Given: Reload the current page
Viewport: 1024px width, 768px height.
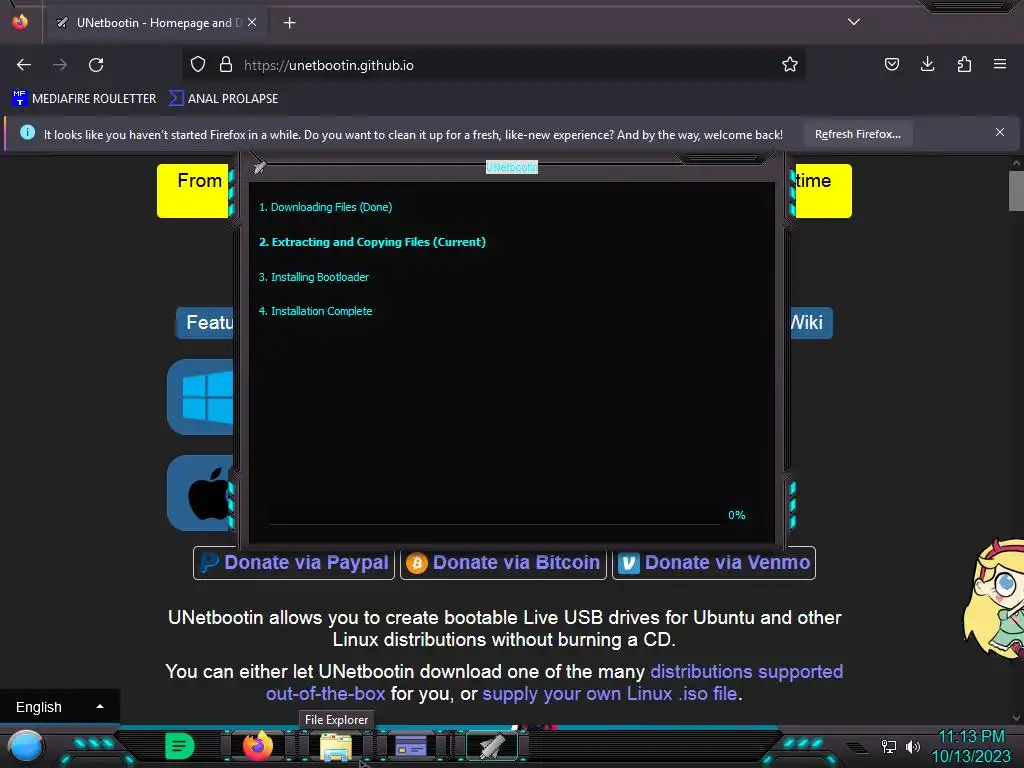Looking at the screenshot, I should 96,65.
